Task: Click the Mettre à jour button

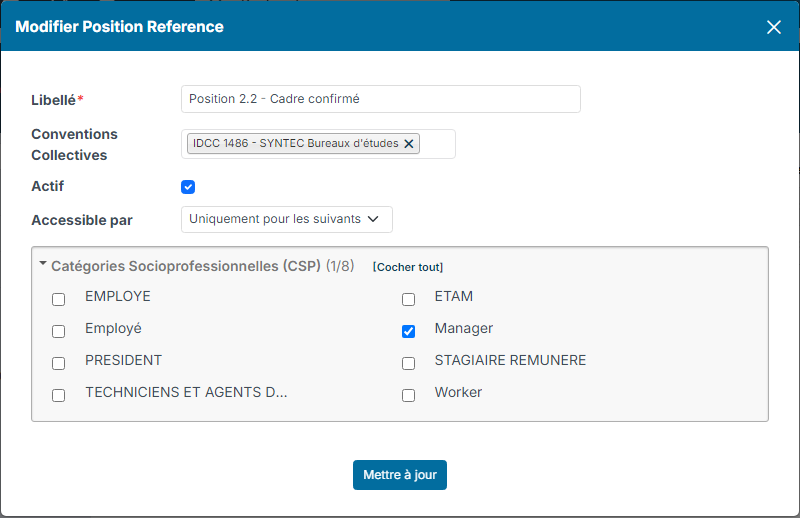Action: (400, 475)
